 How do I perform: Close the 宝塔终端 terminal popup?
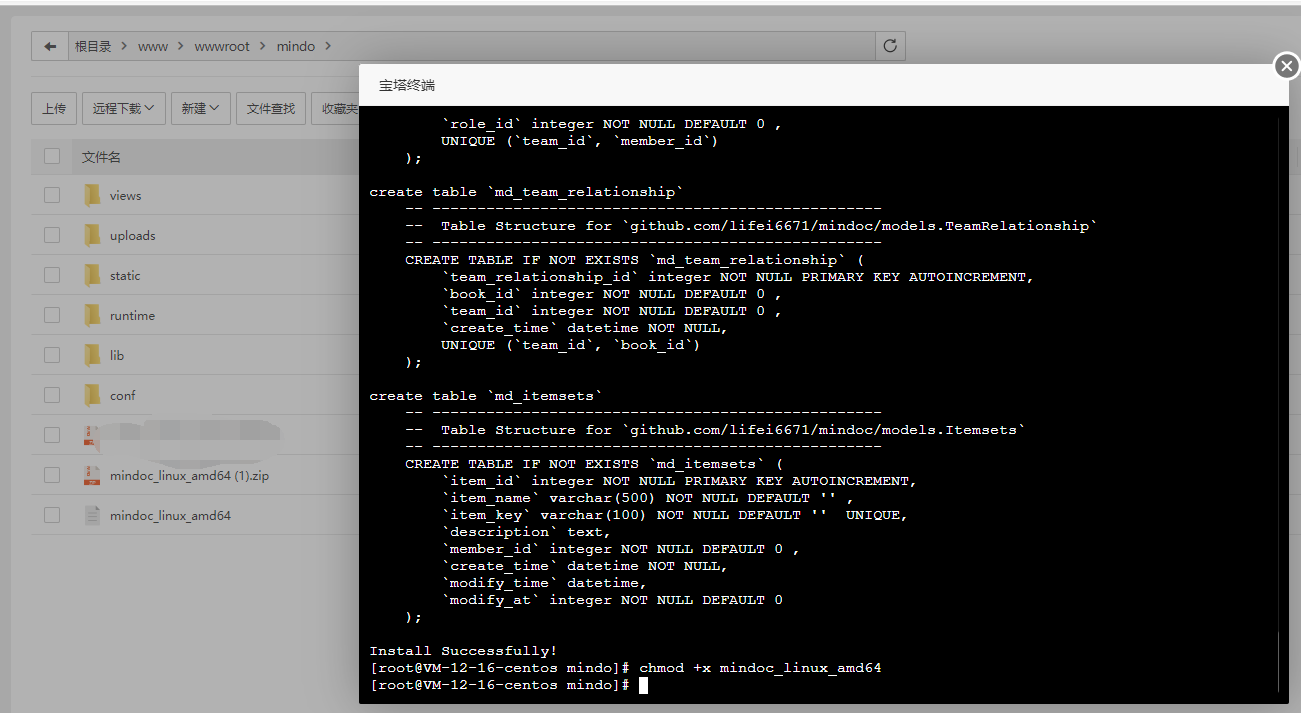(1286, 66)
